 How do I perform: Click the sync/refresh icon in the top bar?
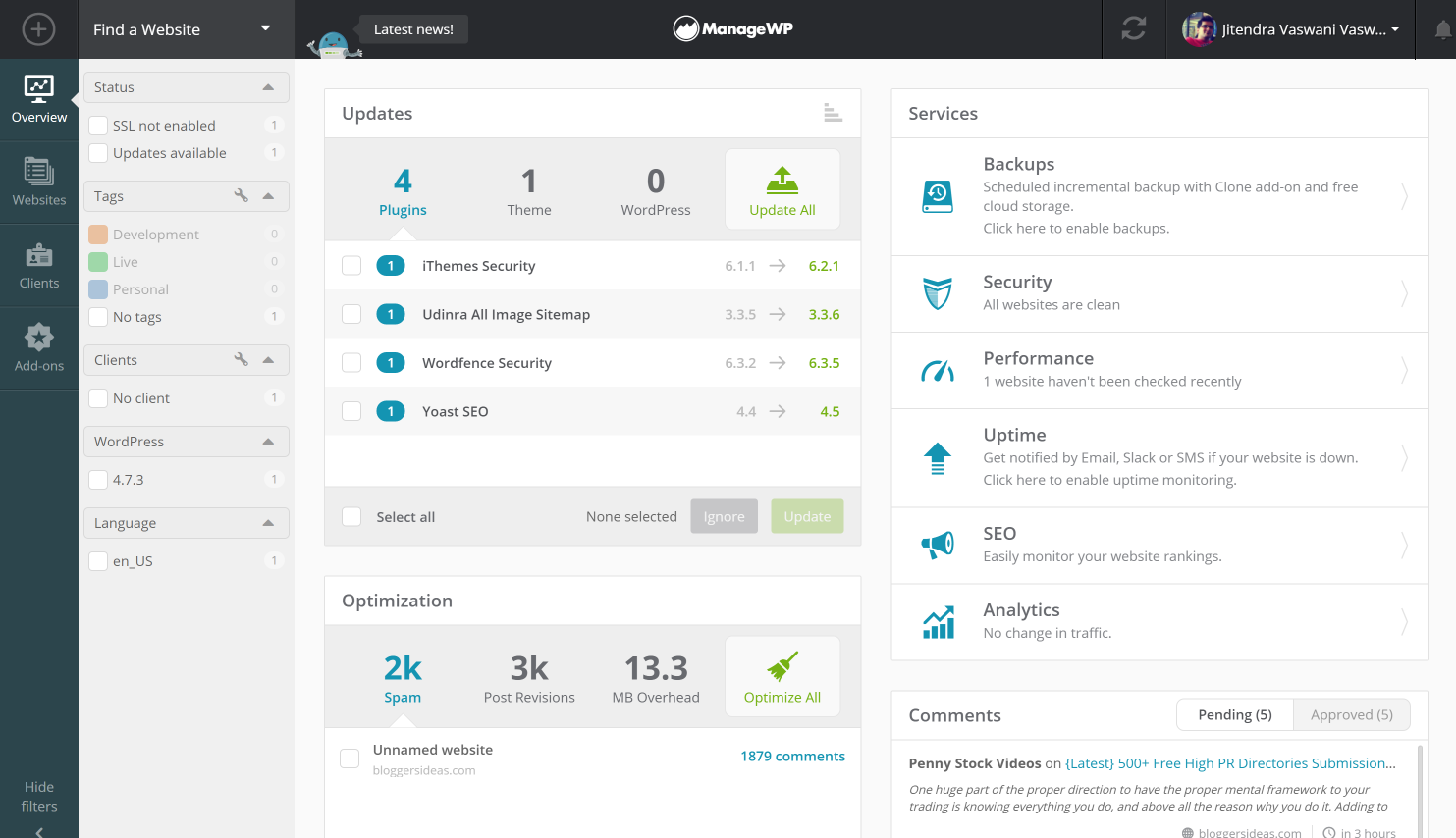click(1134, 29)
